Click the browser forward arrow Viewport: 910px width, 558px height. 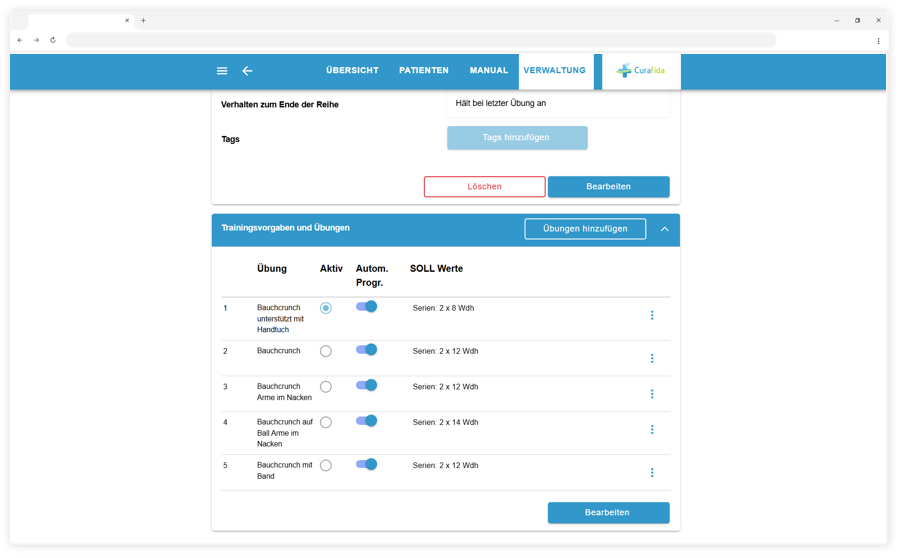pos(37,40)
